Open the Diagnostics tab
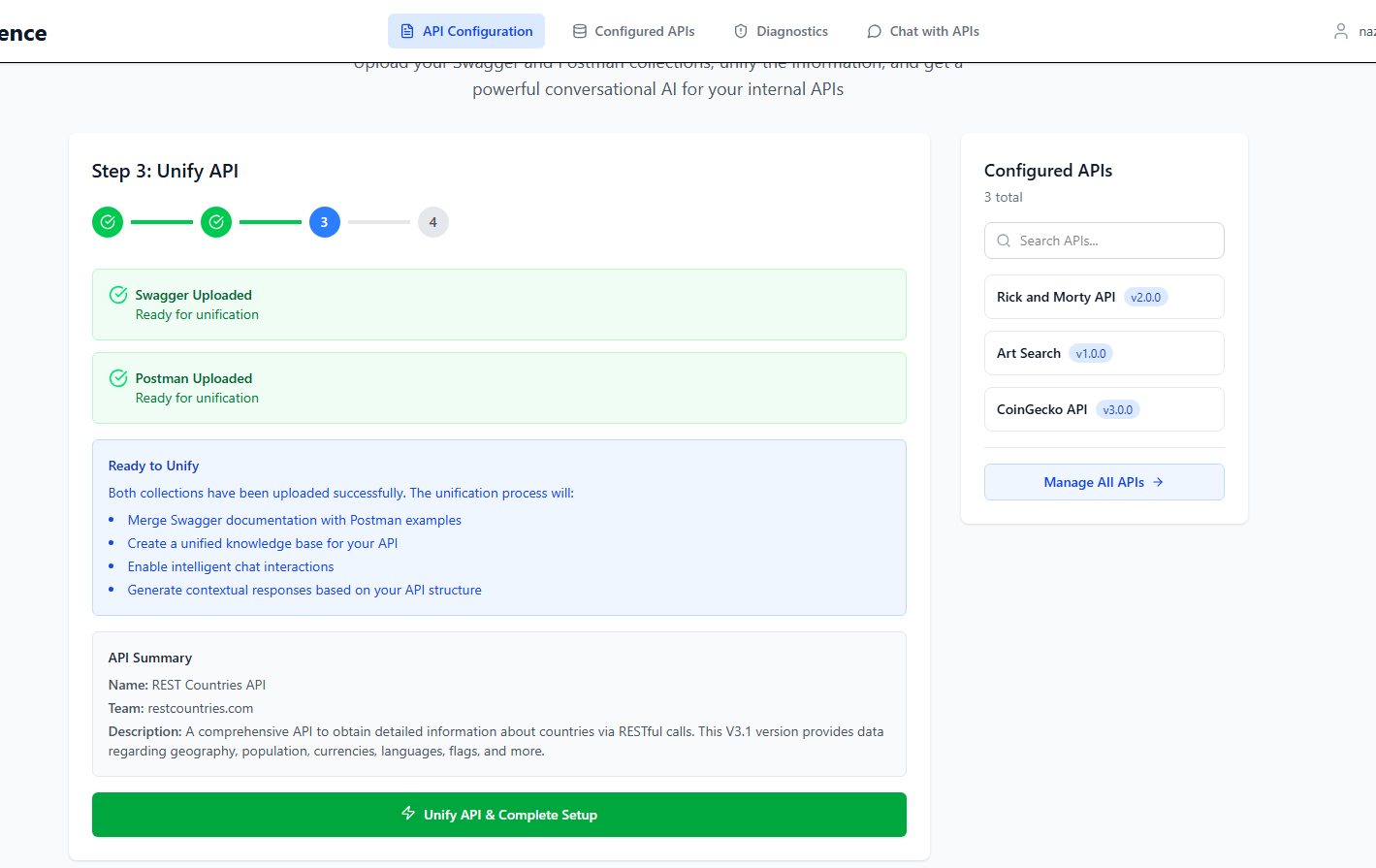1376x868 pixels. tap(781, 31)
